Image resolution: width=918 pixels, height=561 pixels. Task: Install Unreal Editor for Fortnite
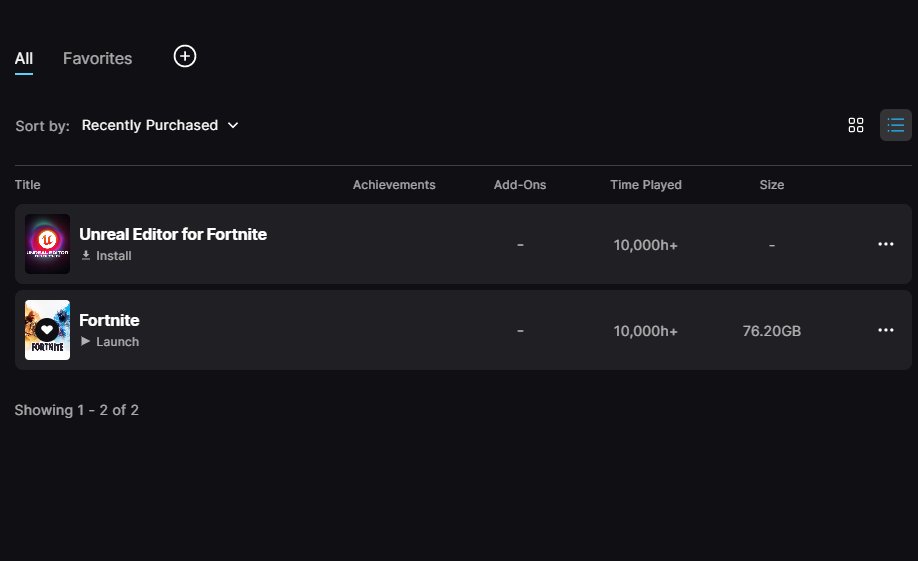pos(113,256)
